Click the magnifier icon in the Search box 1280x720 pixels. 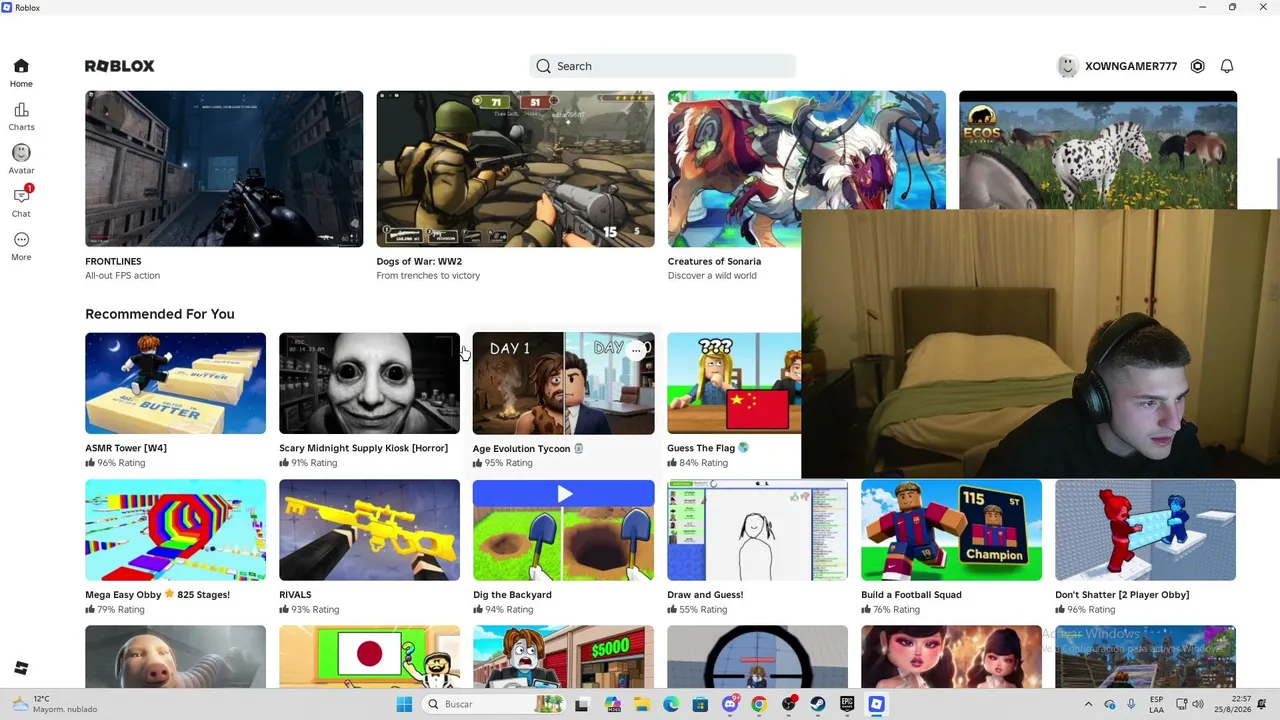[543, 66]
